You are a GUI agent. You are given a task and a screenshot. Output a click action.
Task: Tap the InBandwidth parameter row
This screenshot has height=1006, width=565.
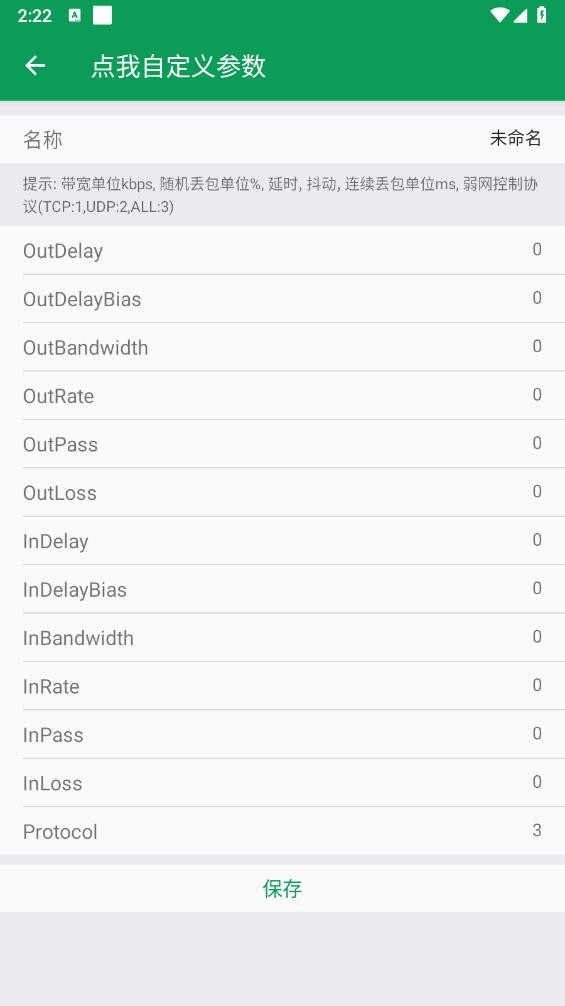(x=282, y=638)
